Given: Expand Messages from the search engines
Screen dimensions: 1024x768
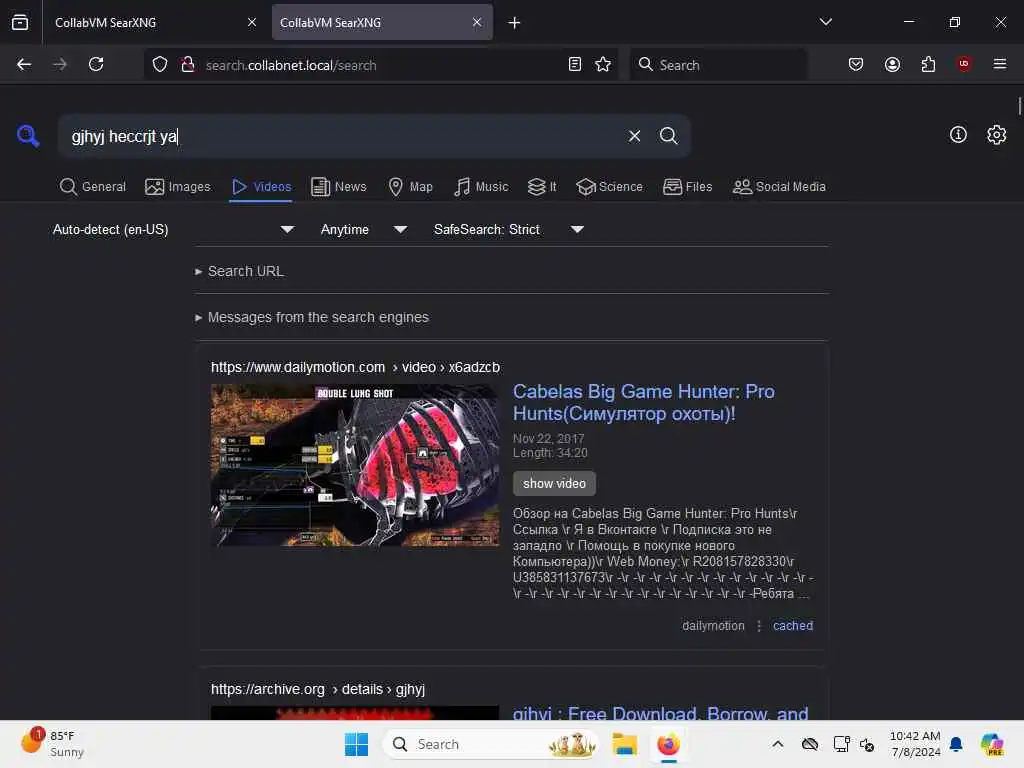Looking at the screenshot, I should pyautogui.click(x=312, y=317).
